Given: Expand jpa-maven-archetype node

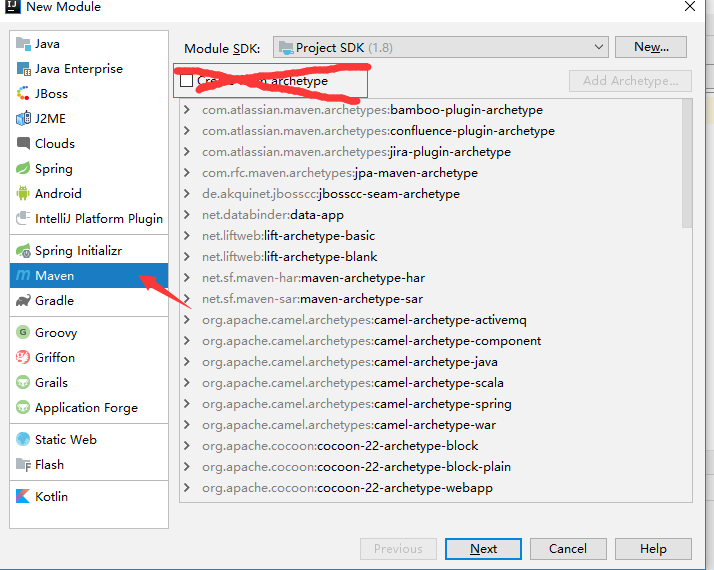Looking at the screenshot, I should (x=187, y=173).
